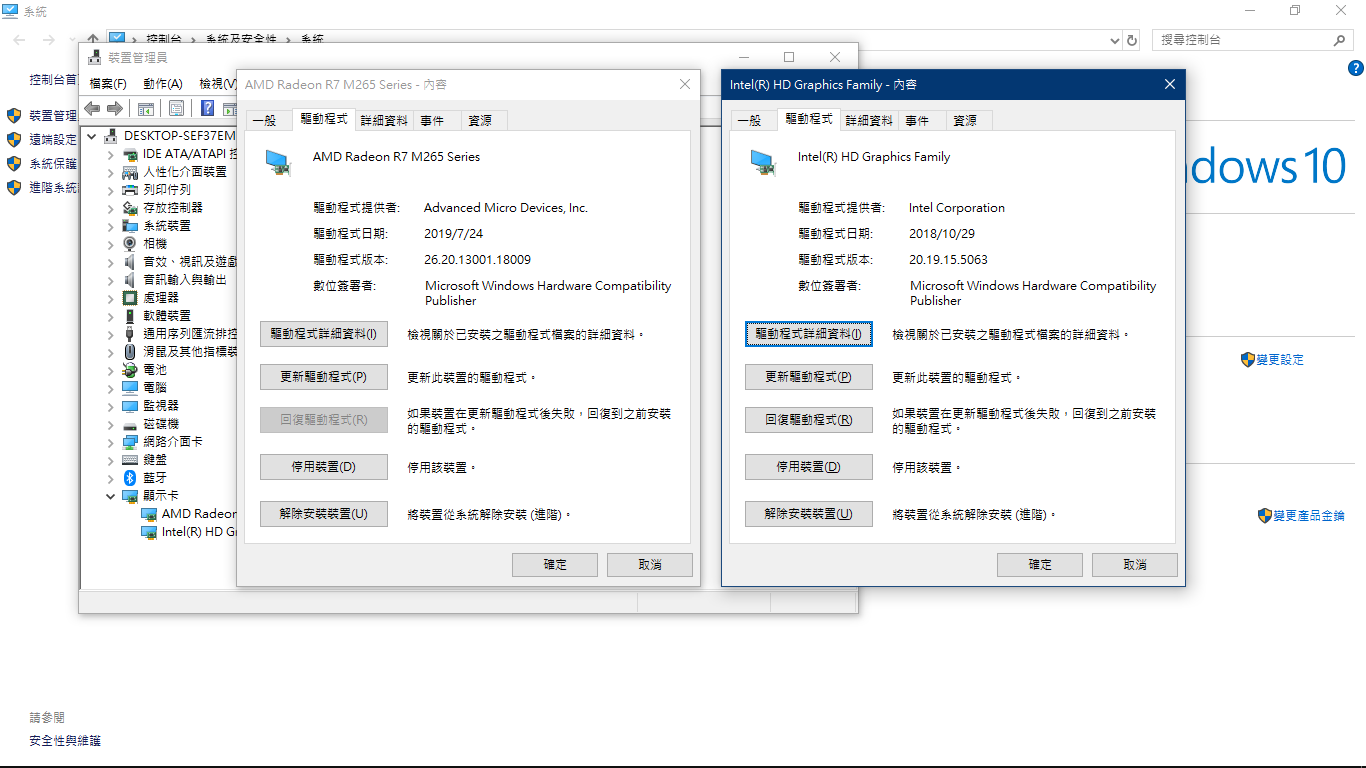The height and width of the screenshot is (768, 1366).
Task: Click the Device Manager forward arrow icon
Action: pyautogui.click(x=115, y=108)
